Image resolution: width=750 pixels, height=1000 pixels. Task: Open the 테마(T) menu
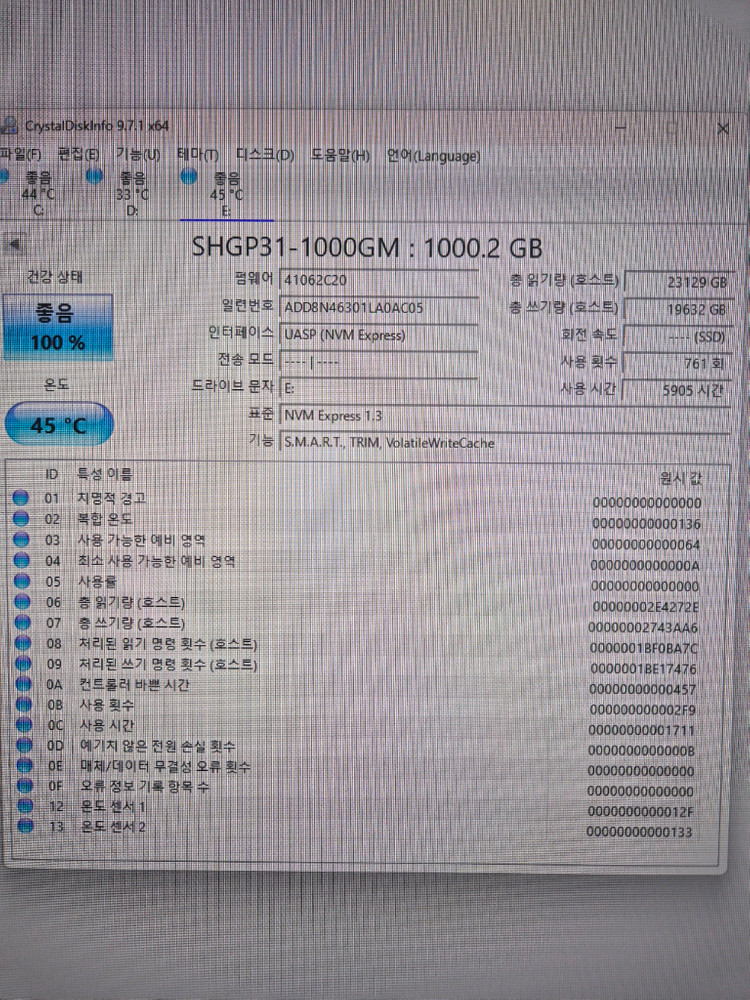click(198, 155)
